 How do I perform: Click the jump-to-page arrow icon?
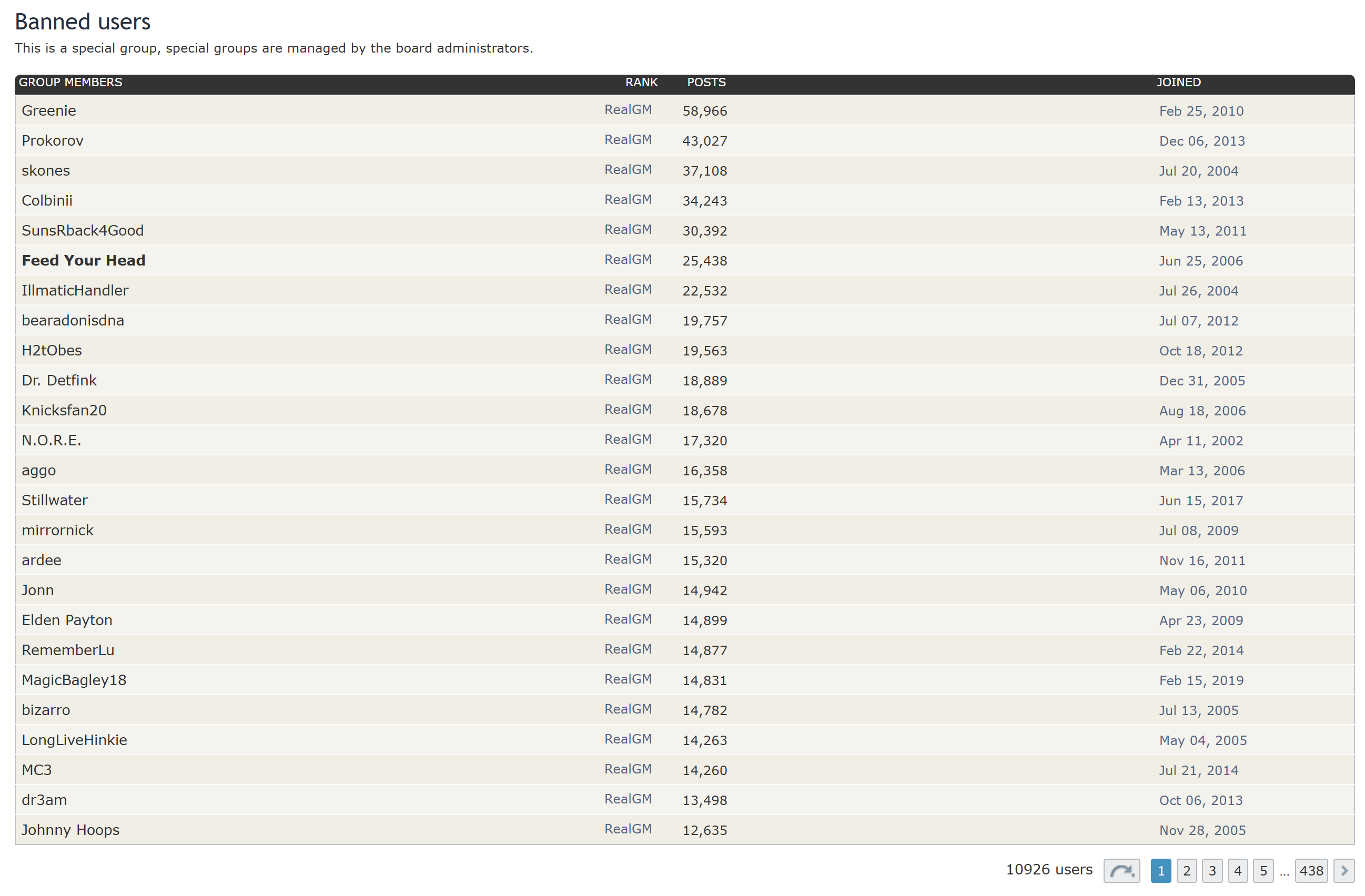(1121, 871)
